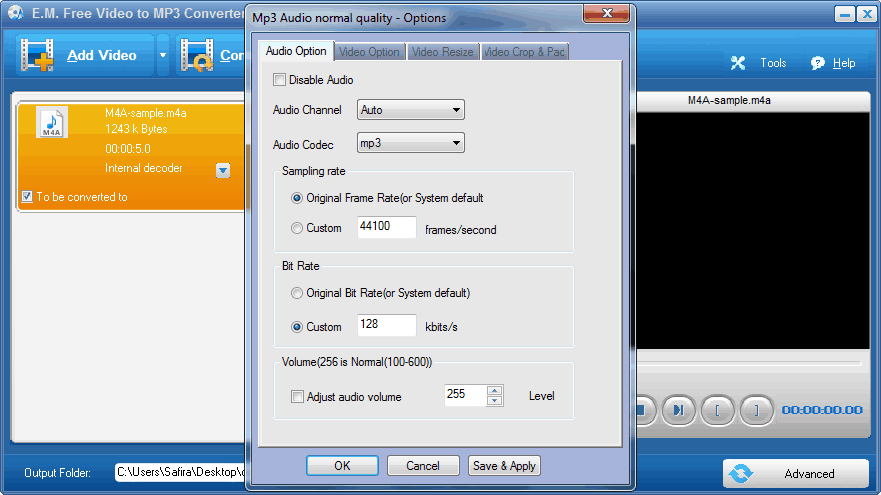Click the Convert film icon in toolbar
Image resolution: width=881 pixels, height=495 pixels.
pos(197,55)
